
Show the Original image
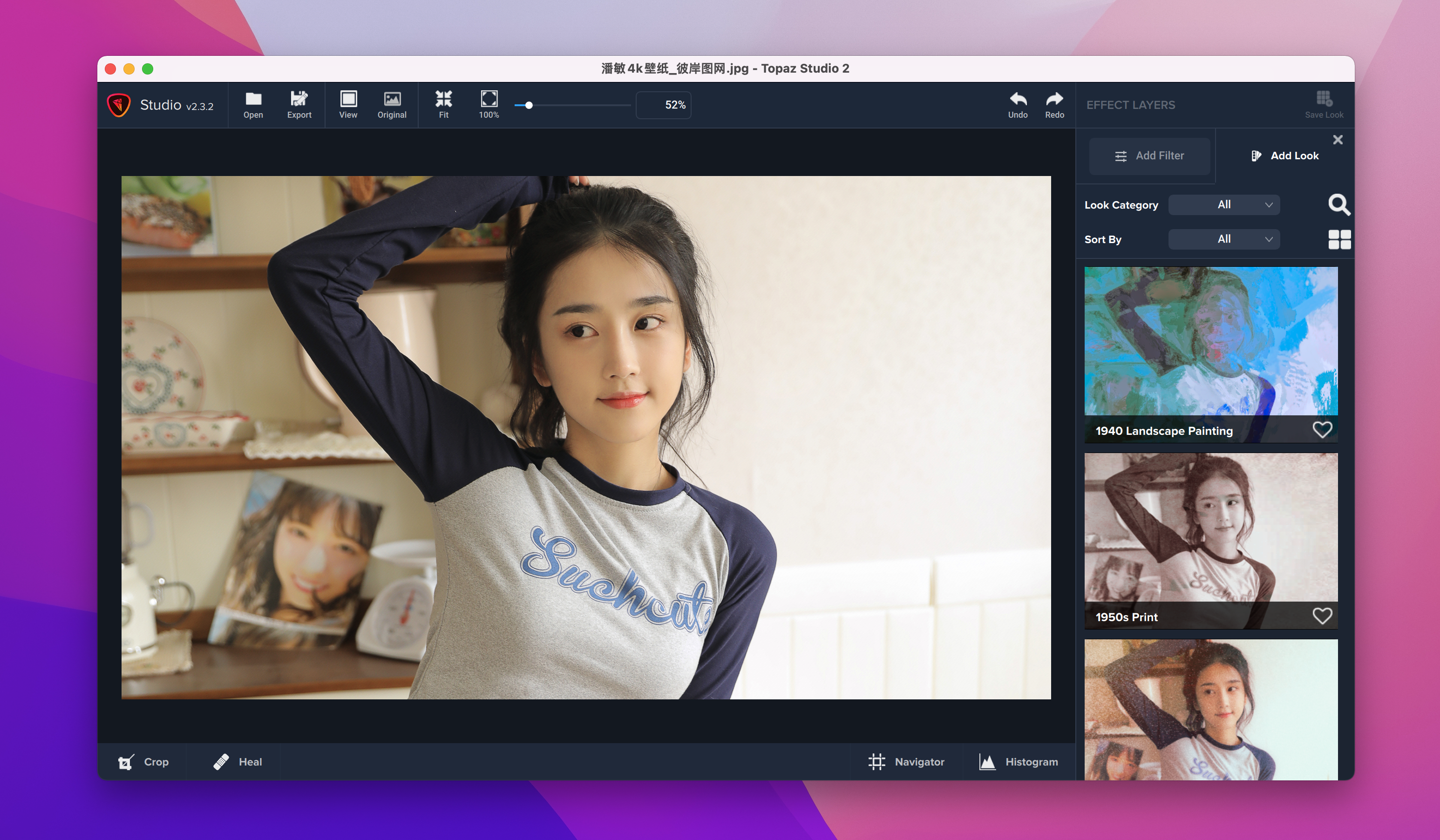pos(391,105)
